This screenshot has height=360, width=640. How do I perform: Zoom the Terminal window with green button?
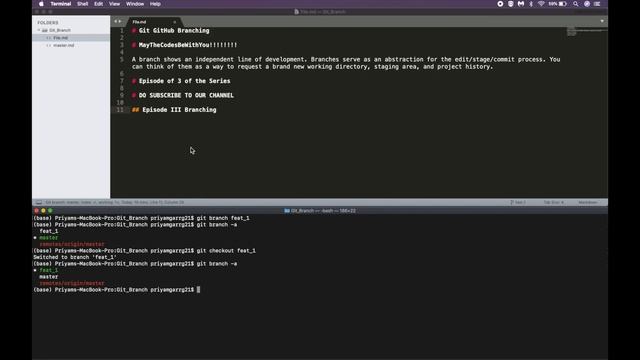click(x=50, y=211)
